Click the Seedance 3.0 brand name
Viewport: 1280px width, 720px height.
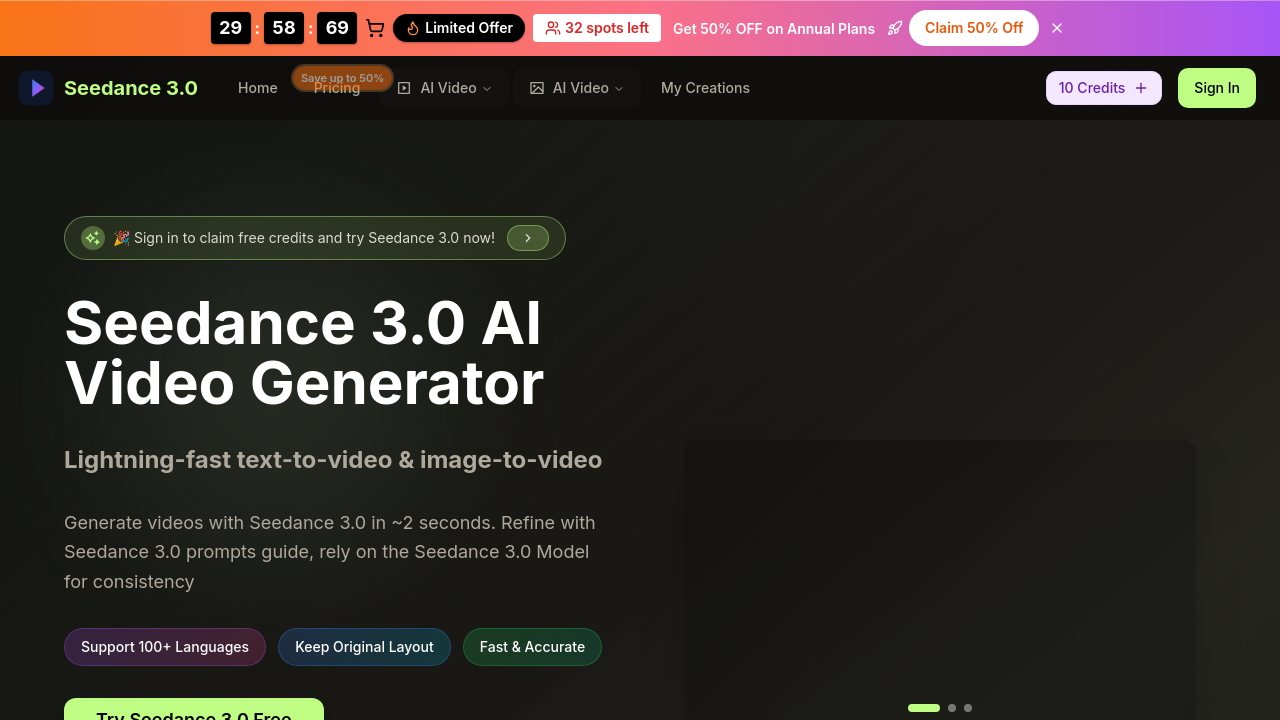(131, 88)
